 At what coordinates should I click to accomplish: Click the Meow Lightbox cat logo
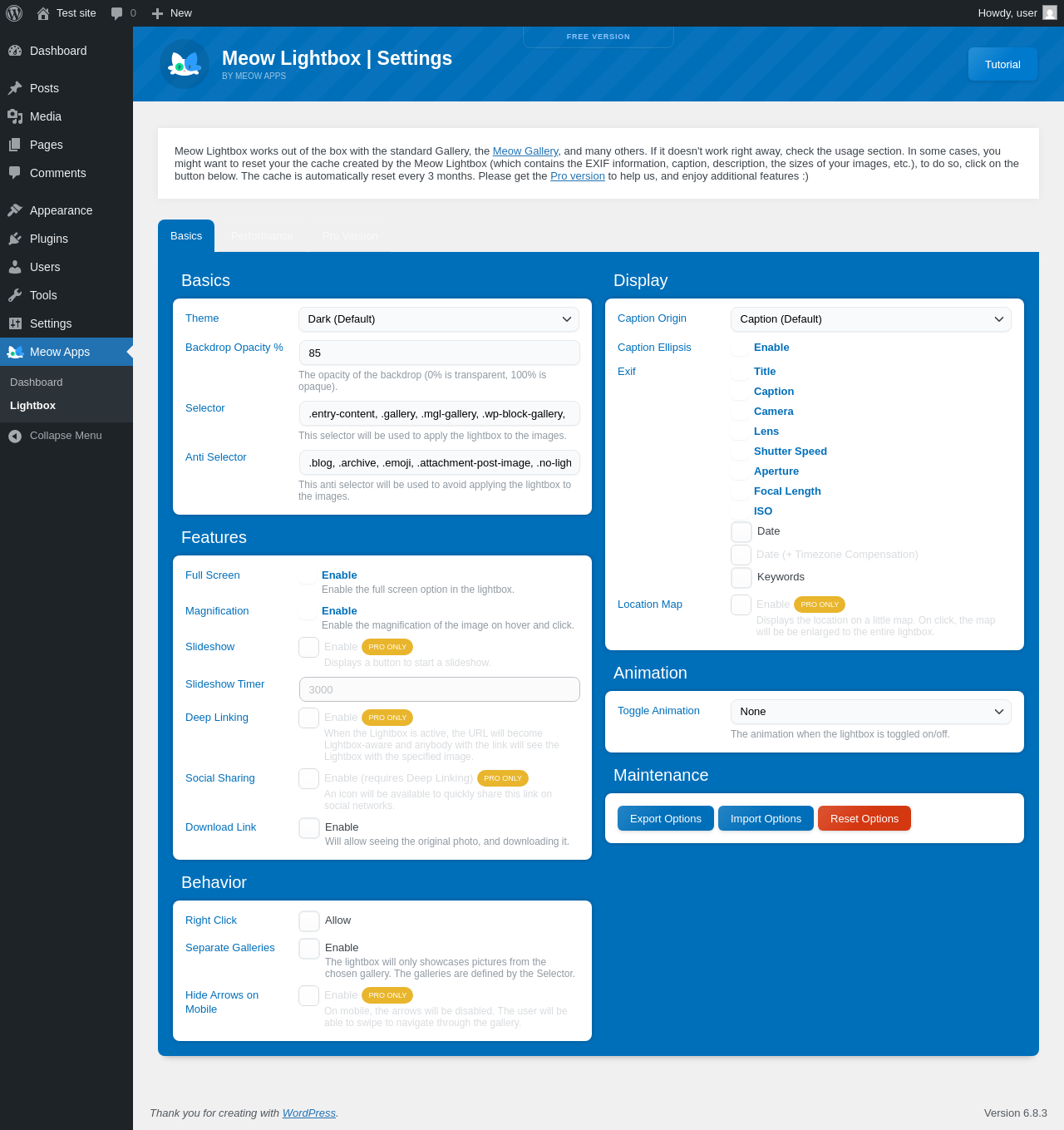(x=185, y=64)
